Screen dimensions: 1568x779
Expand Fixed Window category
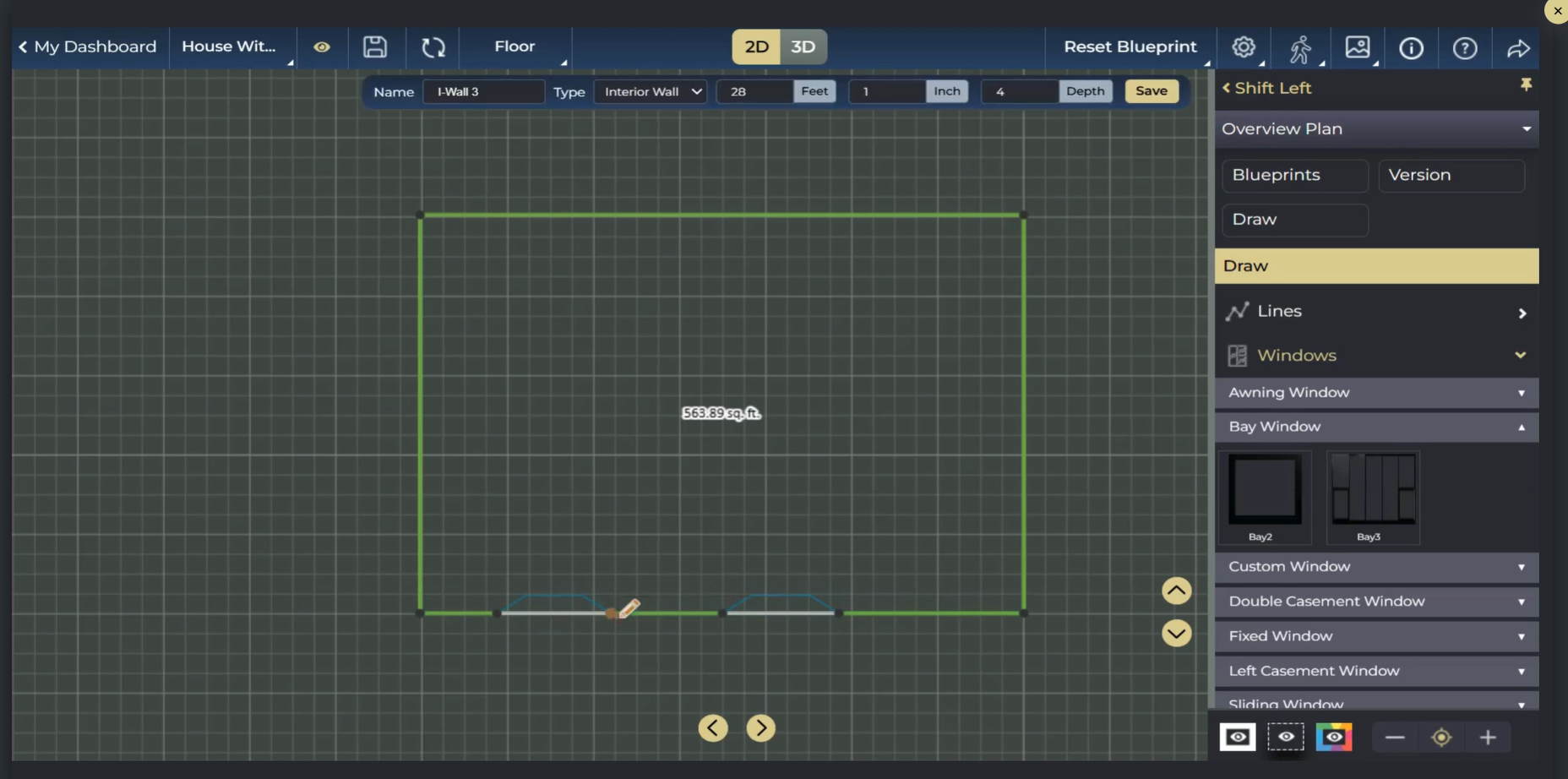click(x=1376, y=636)
